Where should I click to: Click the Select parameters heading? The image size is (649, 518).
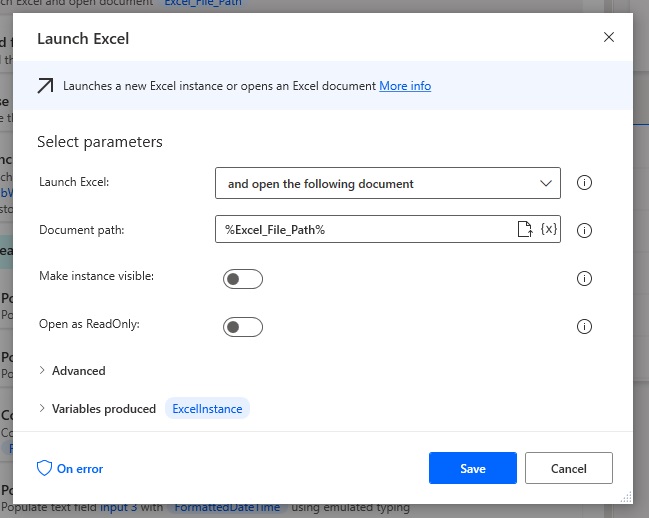(x=100, y=142)
